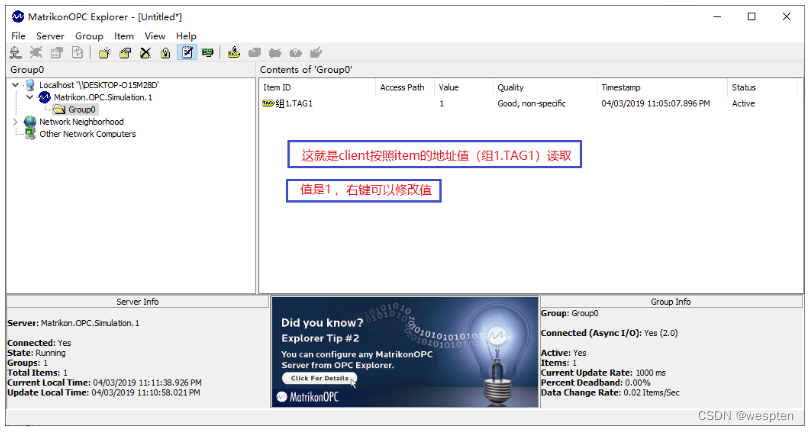809x432 pixels.
Task: Click the green circuit board toolbar icon
Action: tap(207, 52)
